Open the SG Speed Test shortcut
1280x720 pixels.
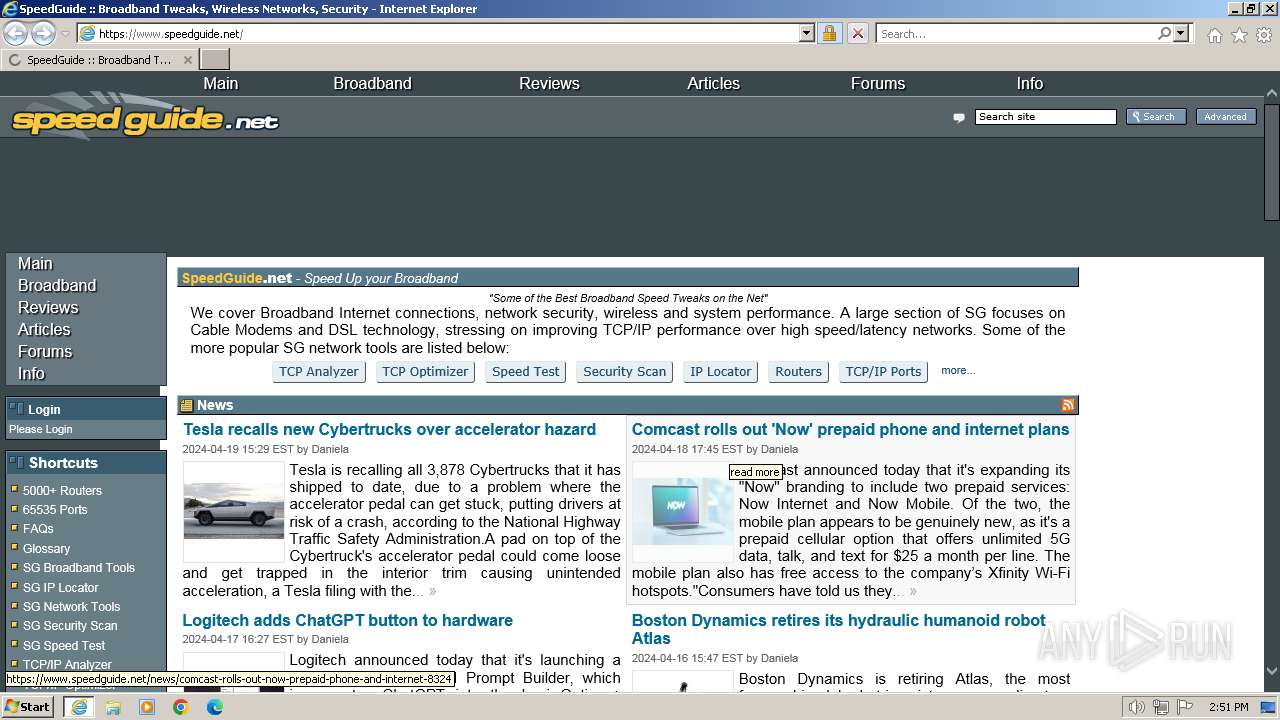coord(64,645)
